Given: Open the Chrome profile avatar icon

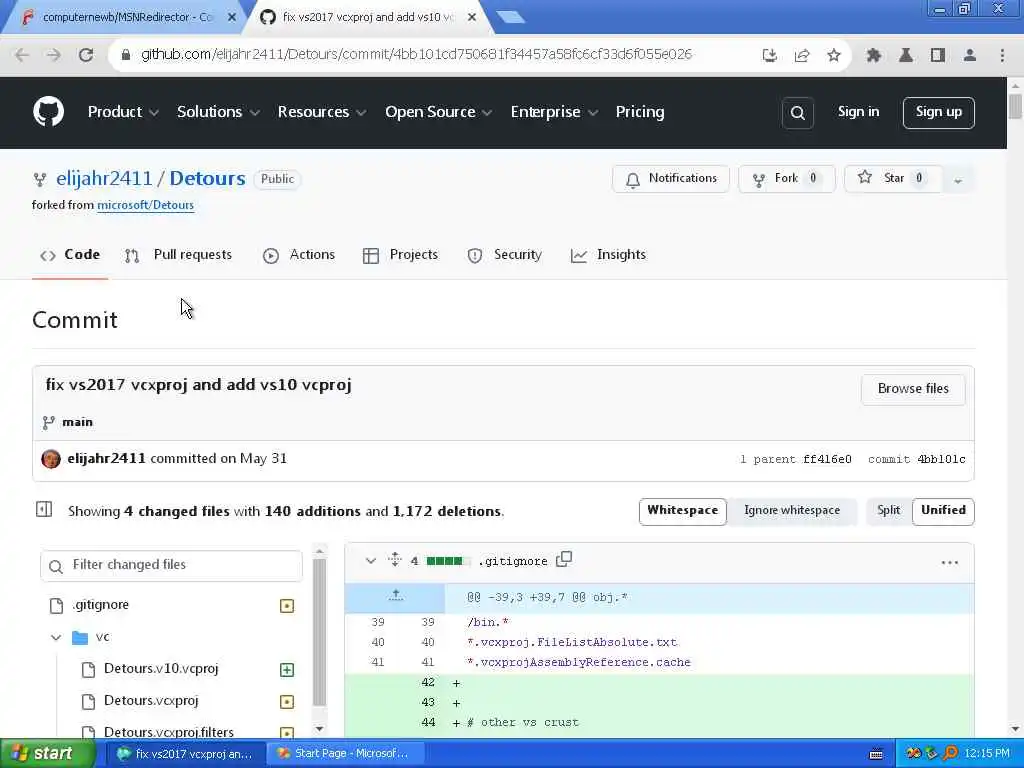Looking at the screenshot, I should [969, 55].
